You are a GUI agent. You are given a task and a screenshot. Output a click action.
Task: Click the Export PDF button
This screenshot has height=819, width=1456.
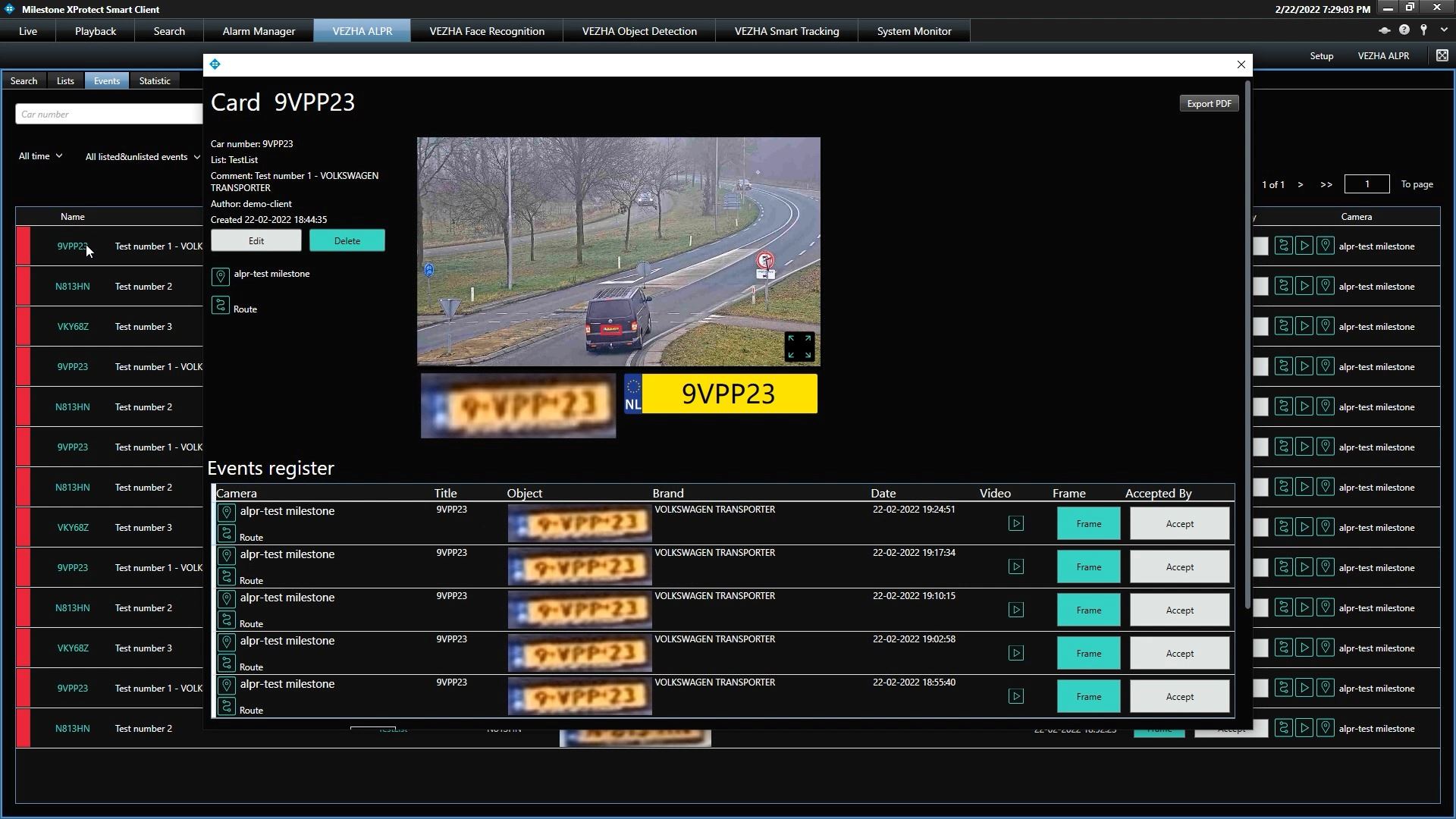(1209, 103)
